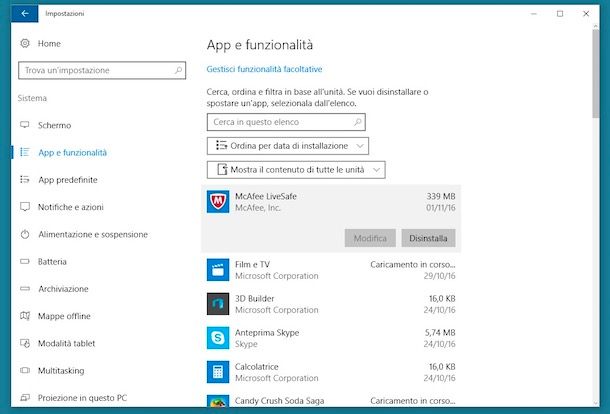Click the Calcolatrice app icon
The height and width of the screenshot is (414, 610).
coord(218,372)
